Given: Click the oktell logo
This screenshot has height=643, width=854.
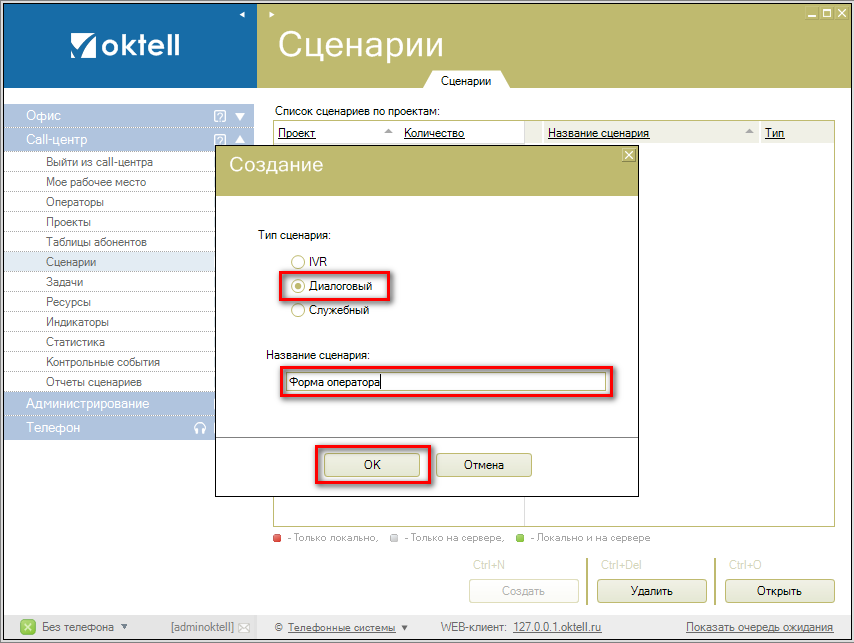Looking at the screenshot, I should click(128, 45).
